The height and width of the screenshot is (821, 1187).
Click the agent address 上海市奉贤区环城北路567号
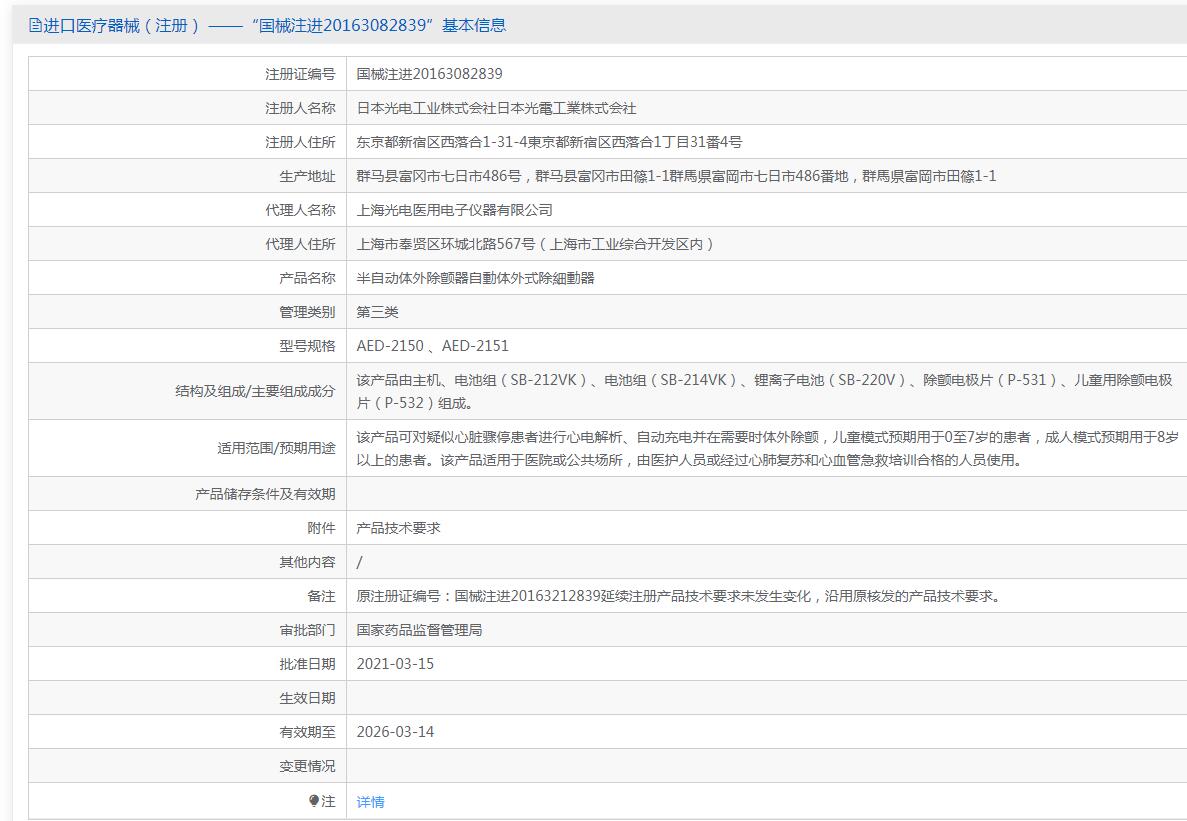pyautogui.click(x=535, y=244)
